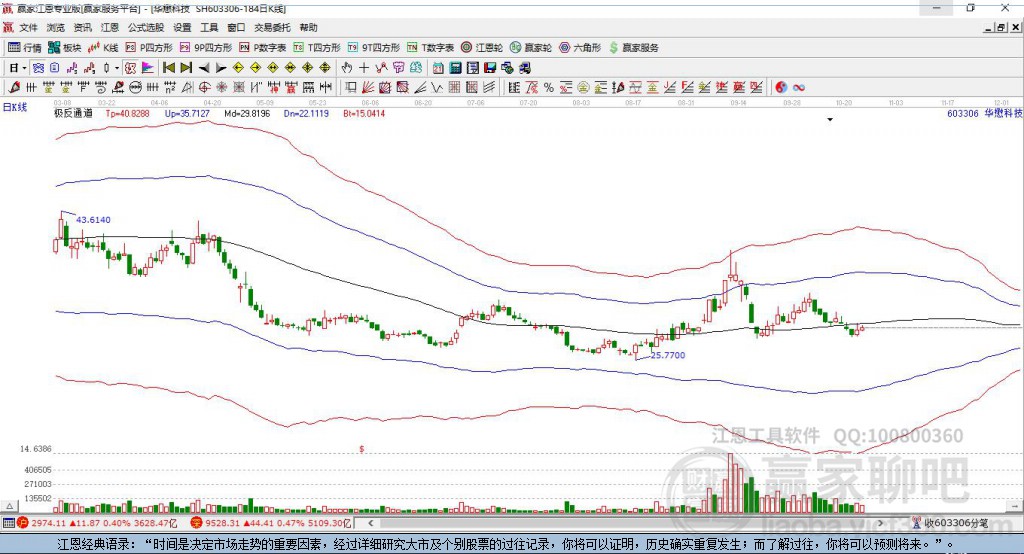Open the calculator icon in toolbar
The image size is (1024, 554).
click(x=455, y=67)
